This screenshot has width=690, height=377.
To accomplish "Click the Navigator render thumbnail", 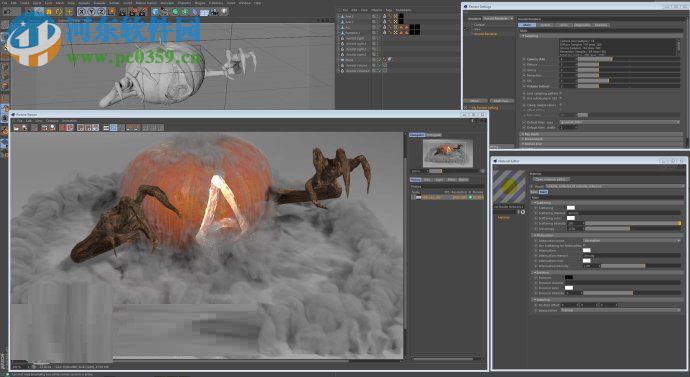I will tap(448, 153).
